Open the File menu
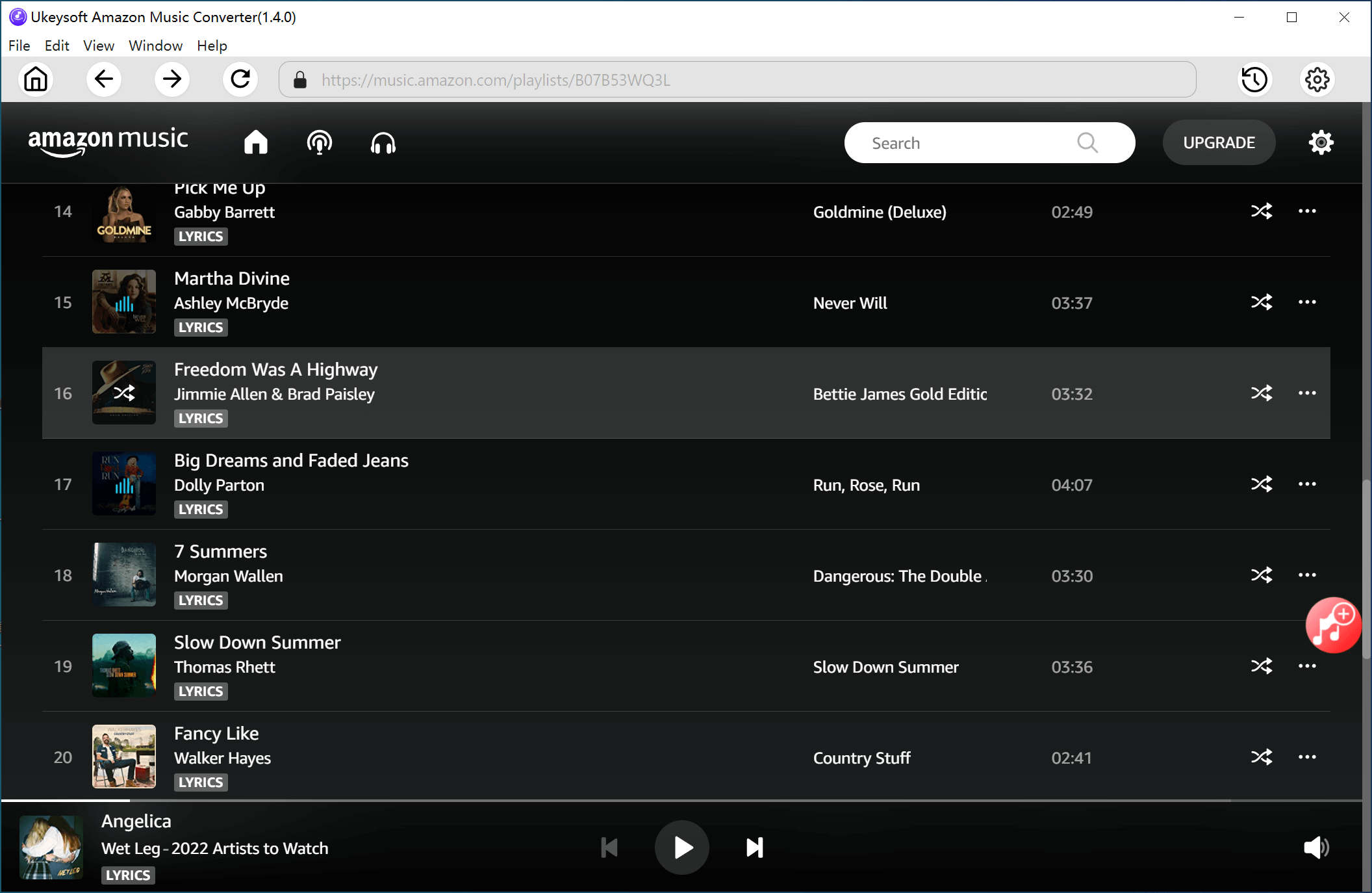1372x893 pixels. pos(18,45)
